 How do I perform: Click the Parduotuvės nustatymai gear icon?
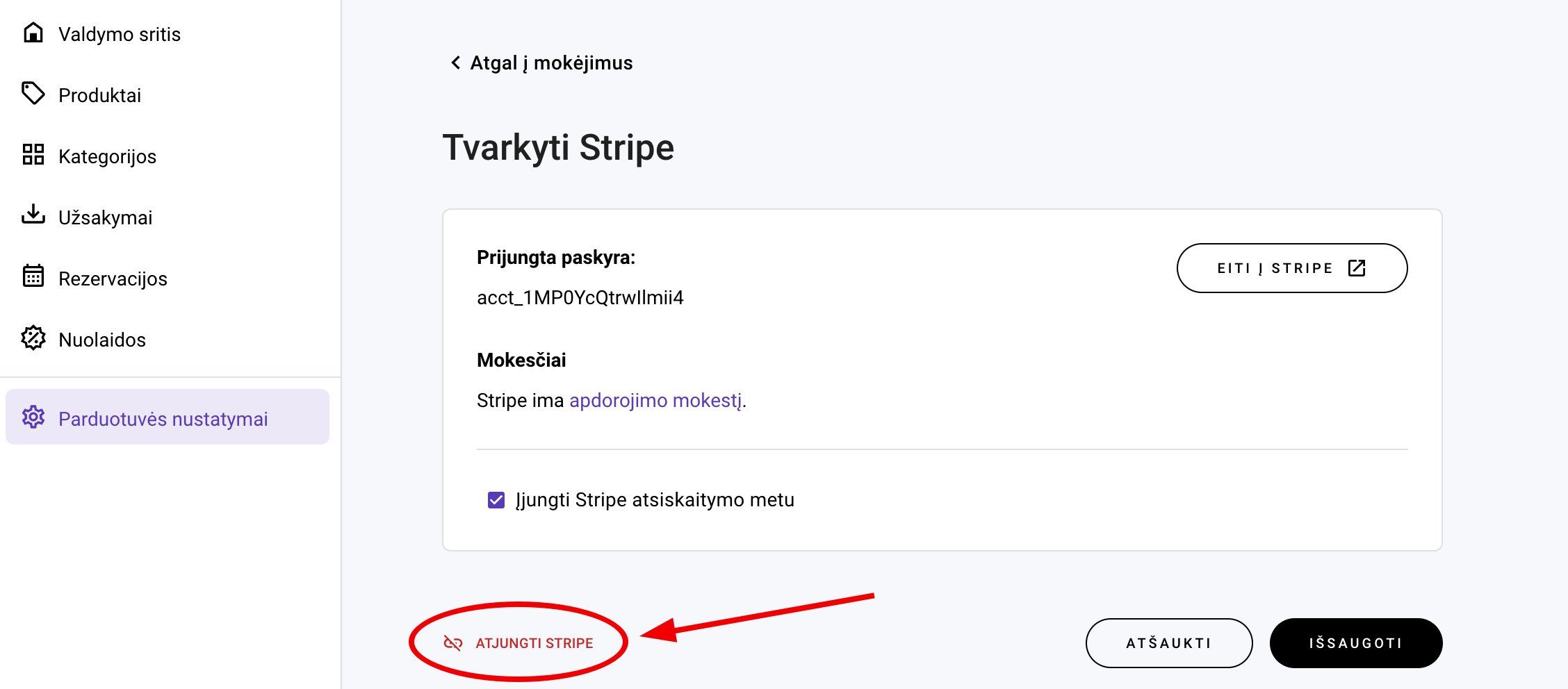pyautogui.click(x=33, y=417)
